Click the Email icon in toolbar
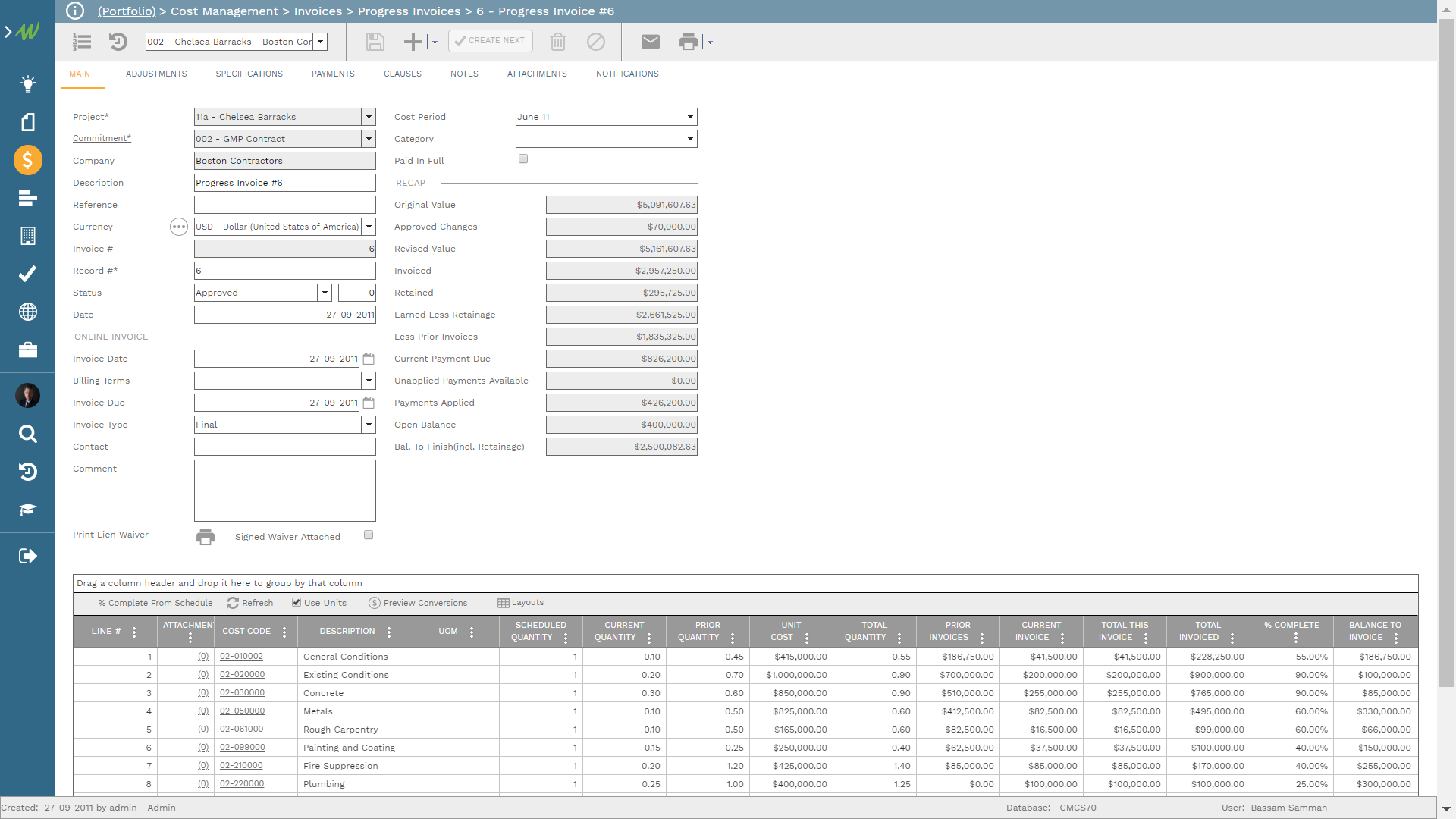1456x819 pixels. pos(649,42)
